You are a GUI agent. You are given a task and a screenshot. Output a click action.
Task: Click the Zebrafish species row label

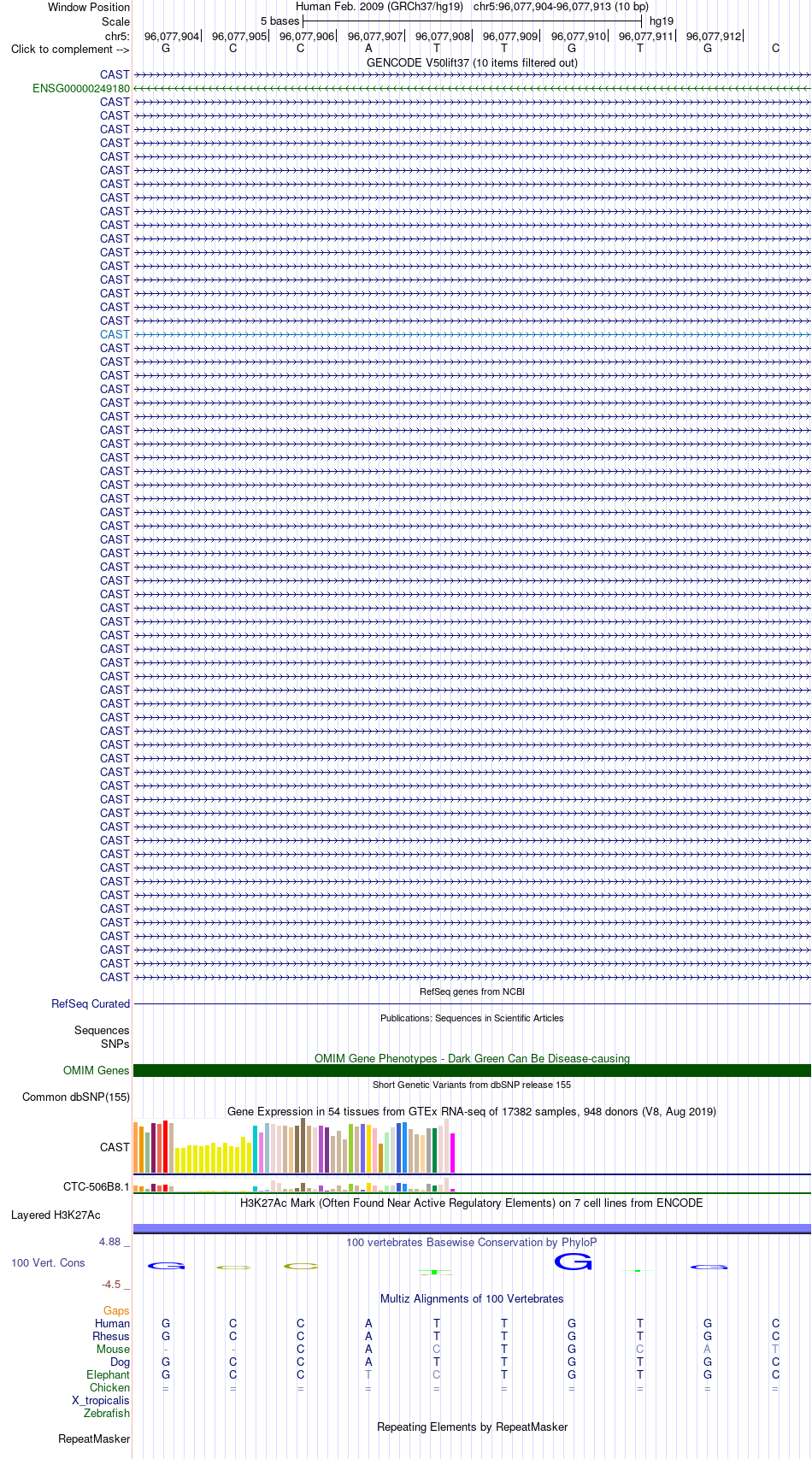[x=107, y=1413]
